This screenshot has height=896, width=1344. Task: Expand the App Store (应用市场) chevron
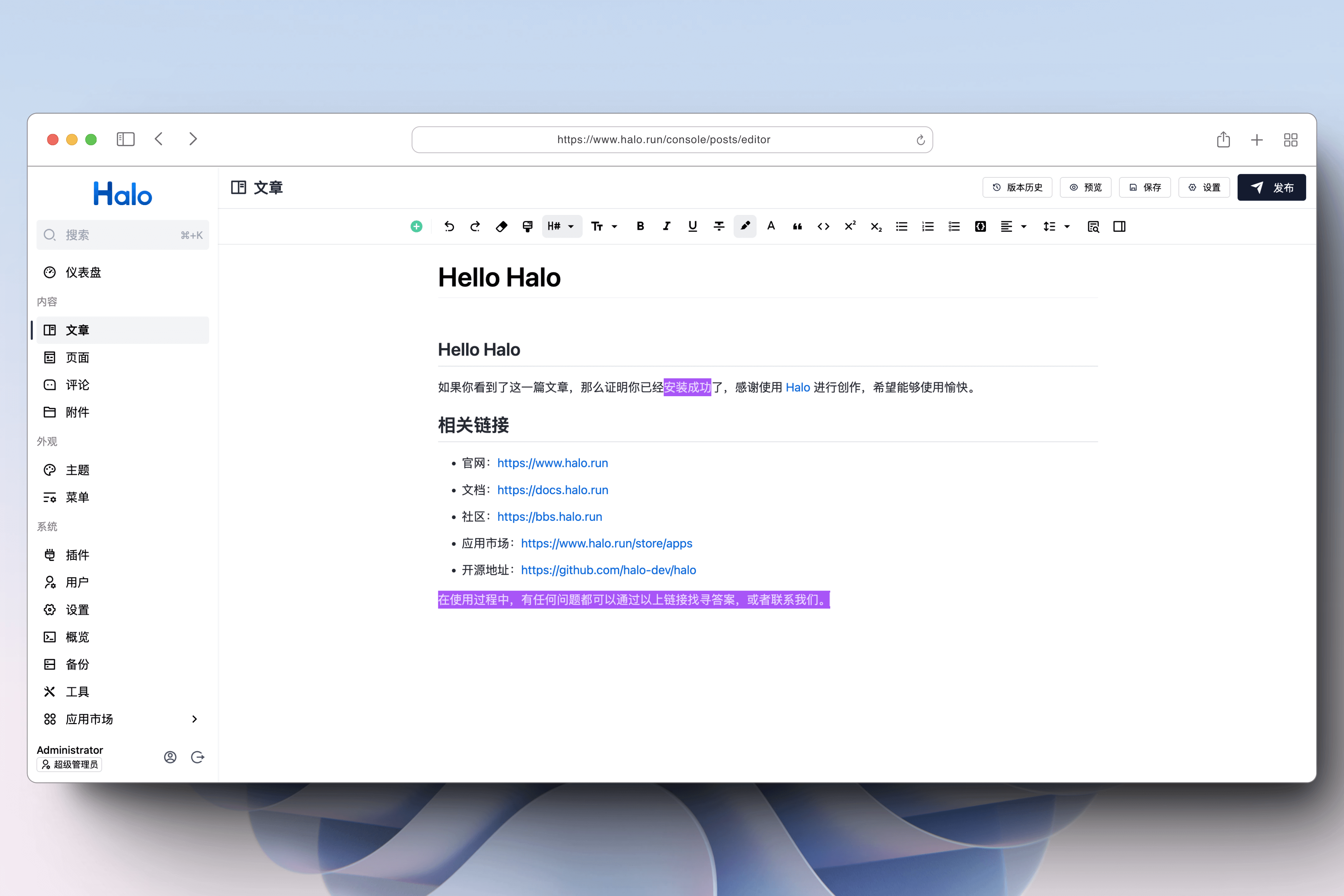pos(194,719)
